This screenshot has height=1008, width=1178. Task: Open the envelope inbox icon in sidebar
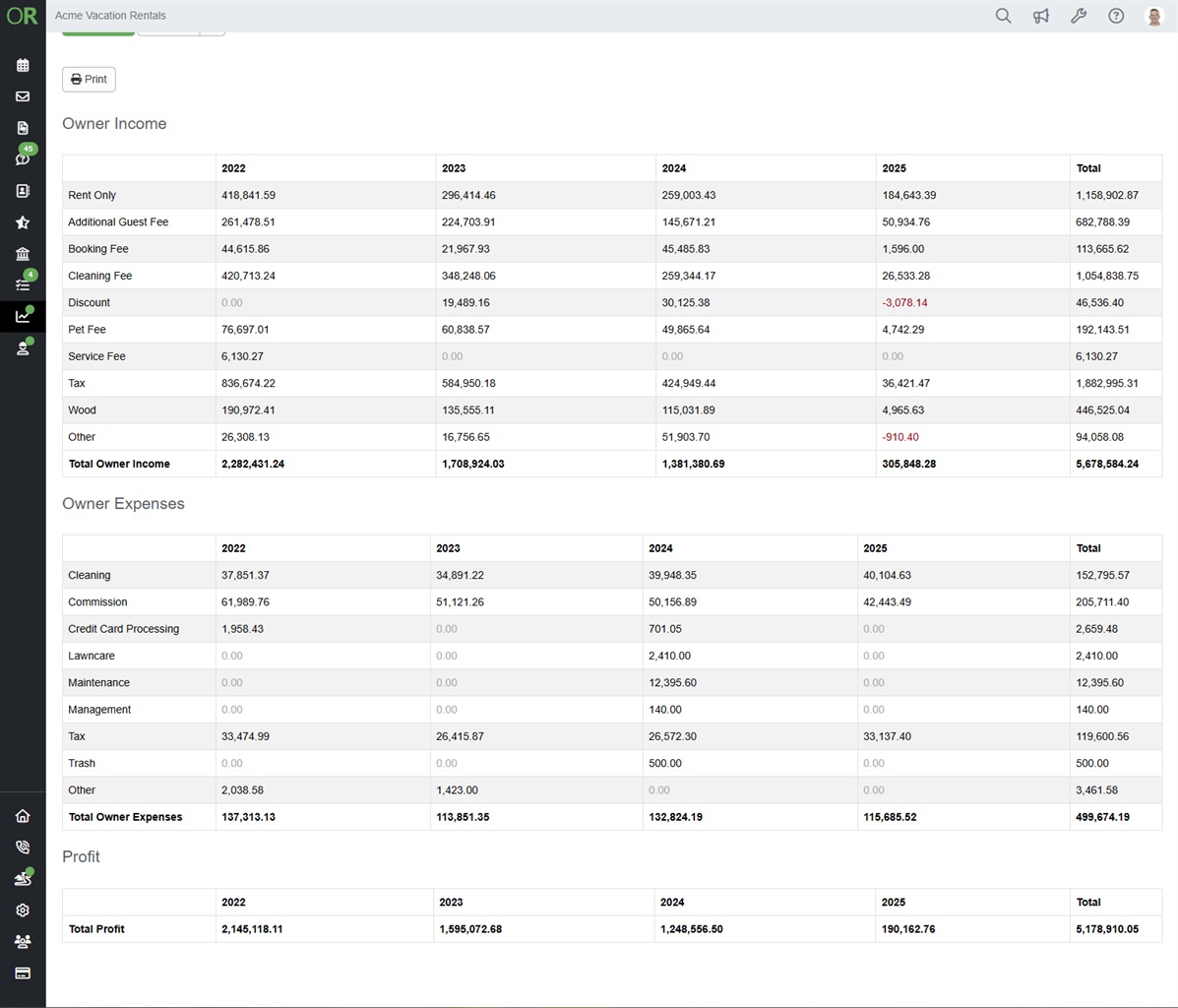point(23,96)
